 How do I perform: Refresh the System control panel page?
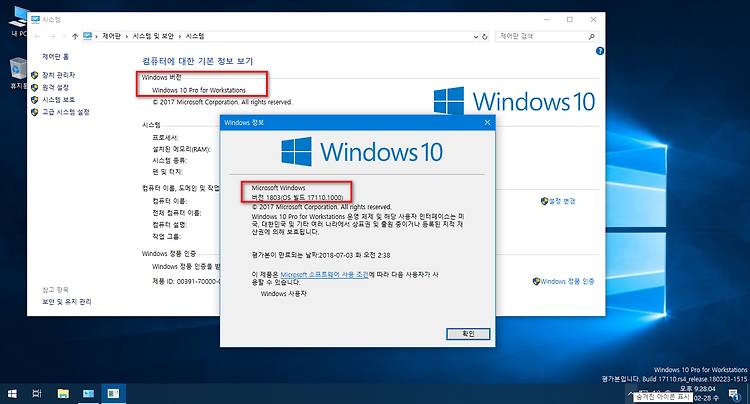485,36
